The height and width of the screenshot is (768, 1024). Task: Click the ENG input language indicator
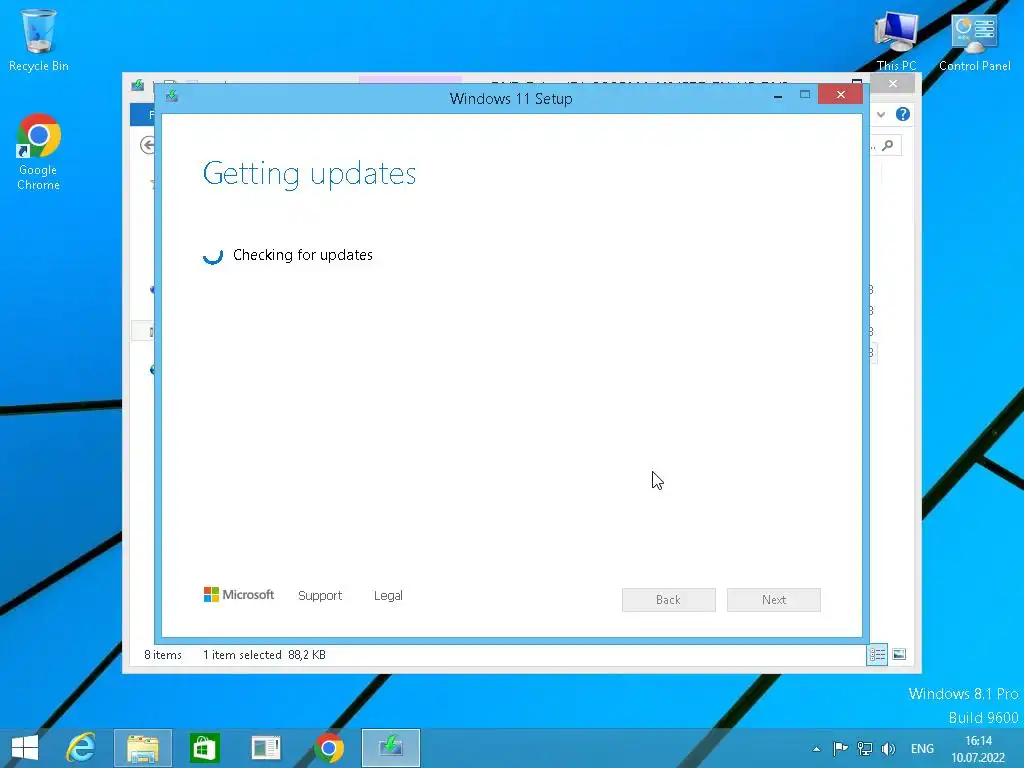(x=922, y=748)
